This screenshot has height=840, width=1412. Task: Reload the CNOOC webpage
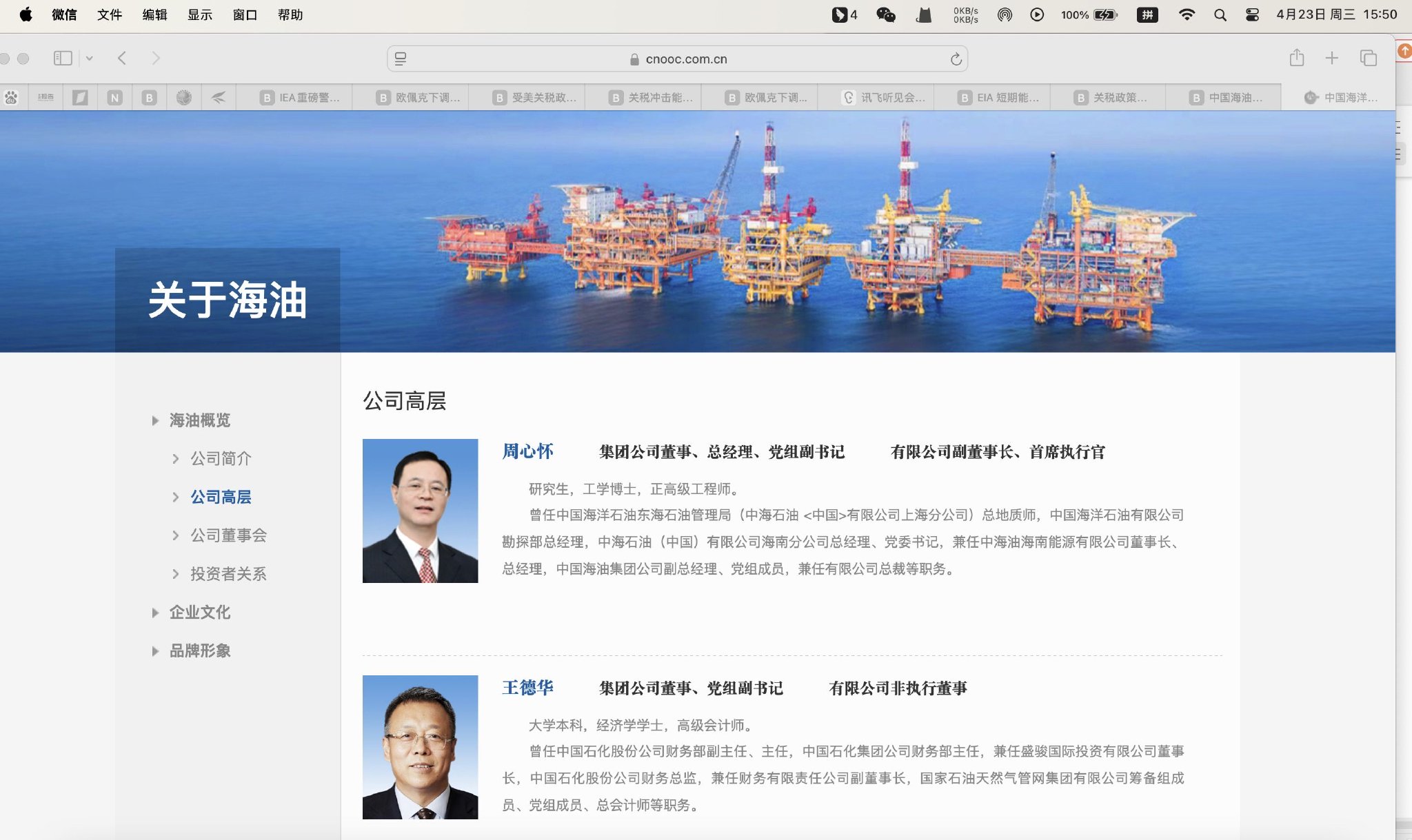click(956, 59)
